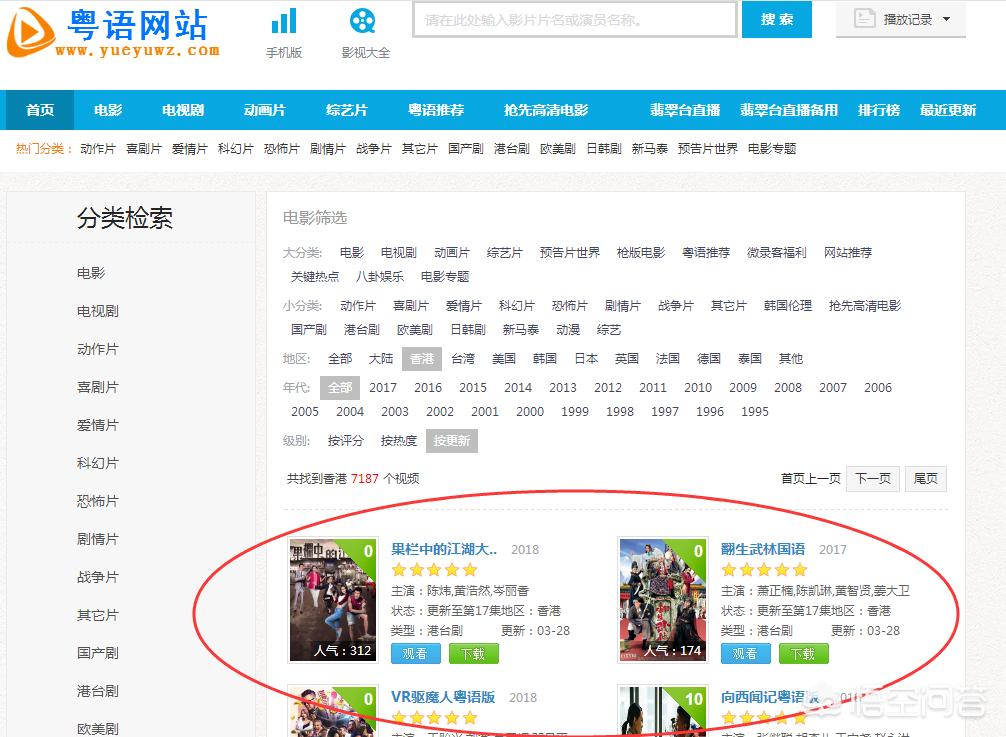The width and height of the screenshot is (1006, 737).
Task: Choose 微录客福利 in 大分类 filter
Action: click(x=776, y=253)
